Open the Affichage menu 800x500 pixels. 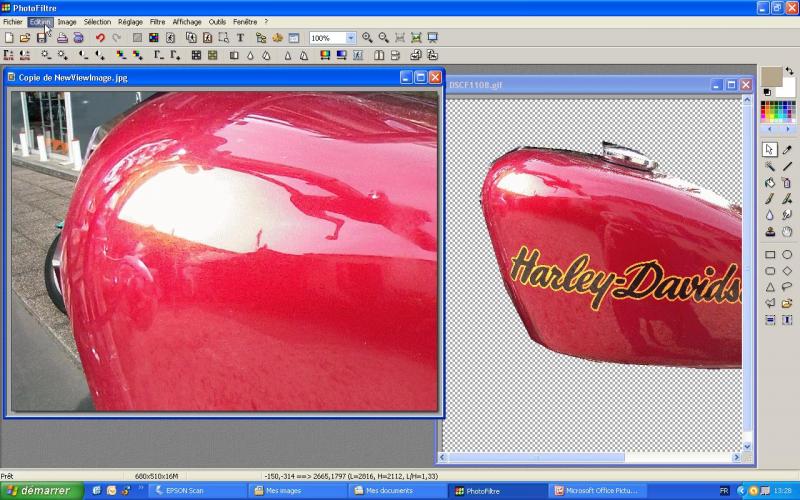tap(187, 22)
